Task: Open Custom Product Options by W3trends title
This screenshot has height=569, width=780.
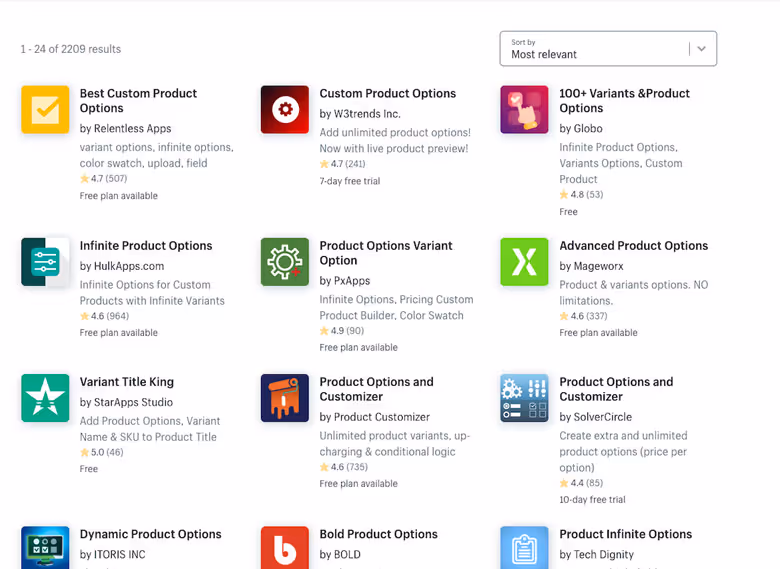Action: pos(388,94)
